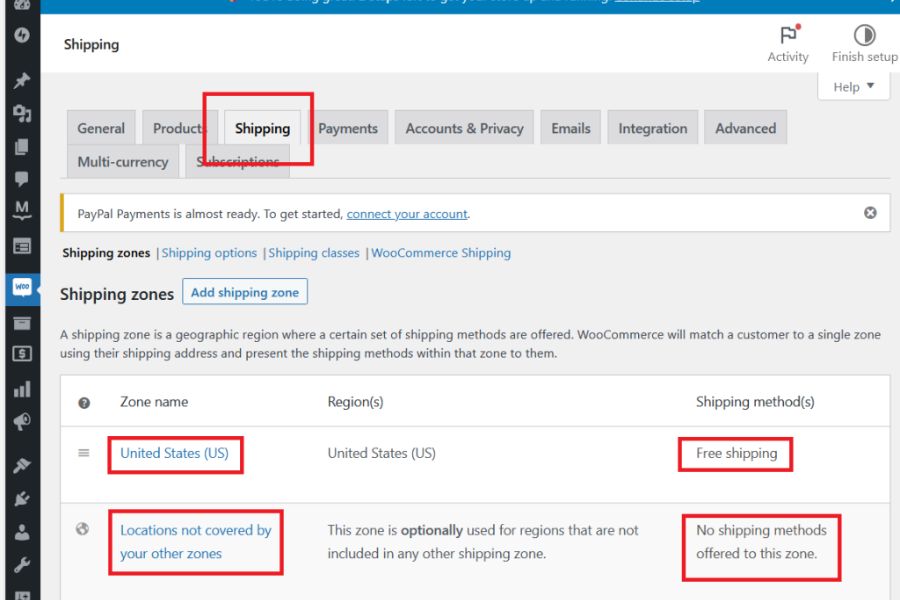
Task: Click the Finish setup progress icon
Action: [x=864, y=36]
